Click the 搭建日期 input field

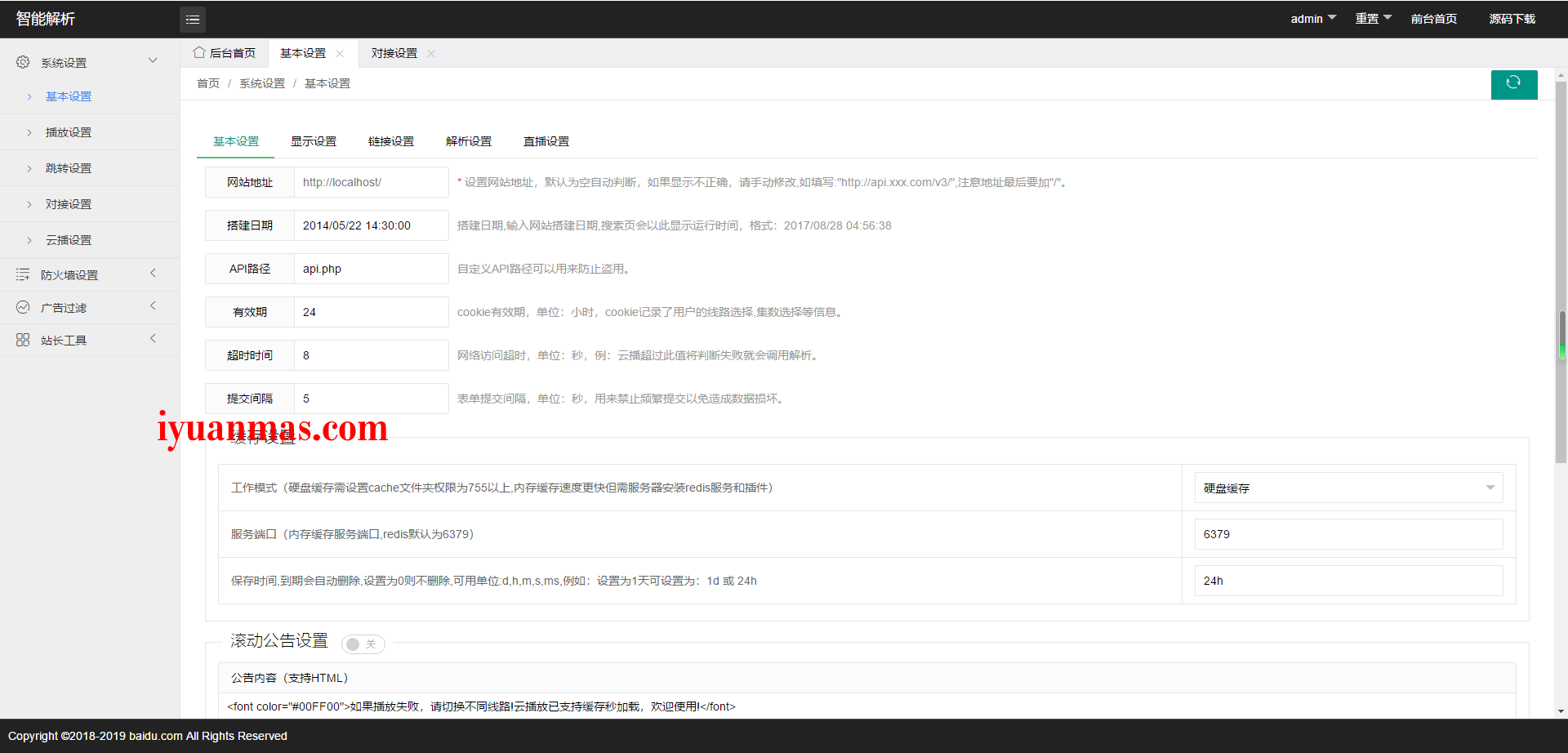coord(372,225)
